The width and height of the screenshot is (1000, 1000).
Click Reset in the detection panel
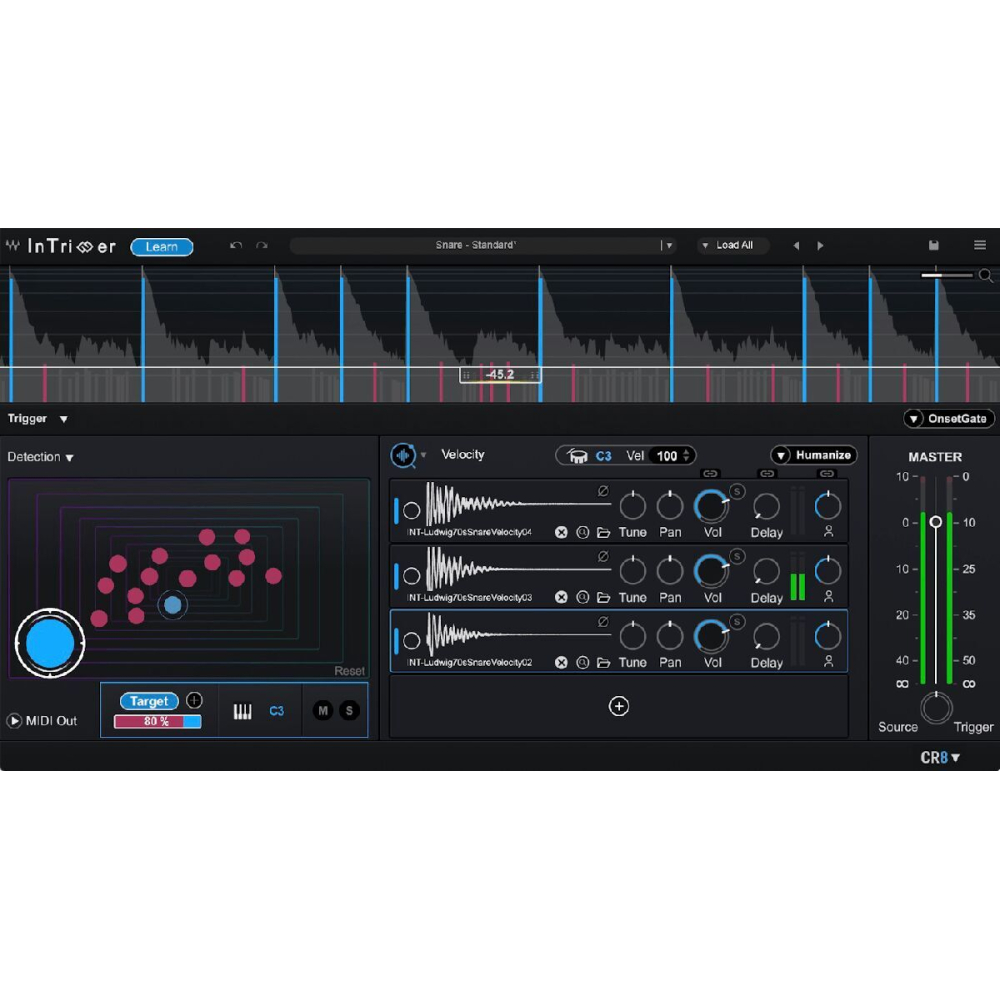click(x=349, y=670)
